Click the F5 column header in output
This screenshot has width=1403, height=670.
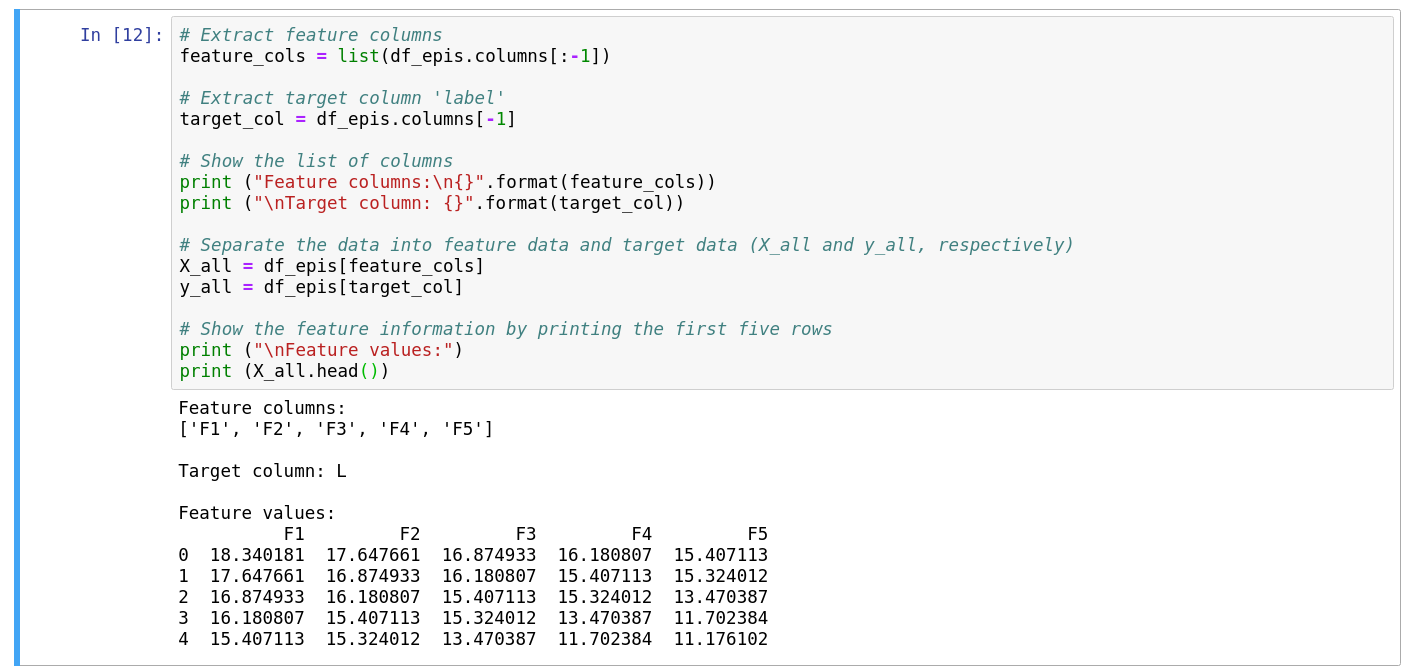pos(757,534)
